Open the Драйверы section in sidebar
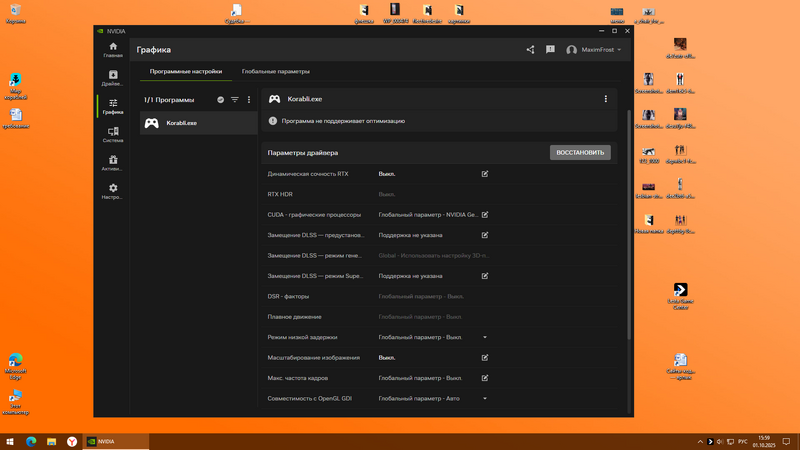 pyautogui.click(x=113, y=78)
